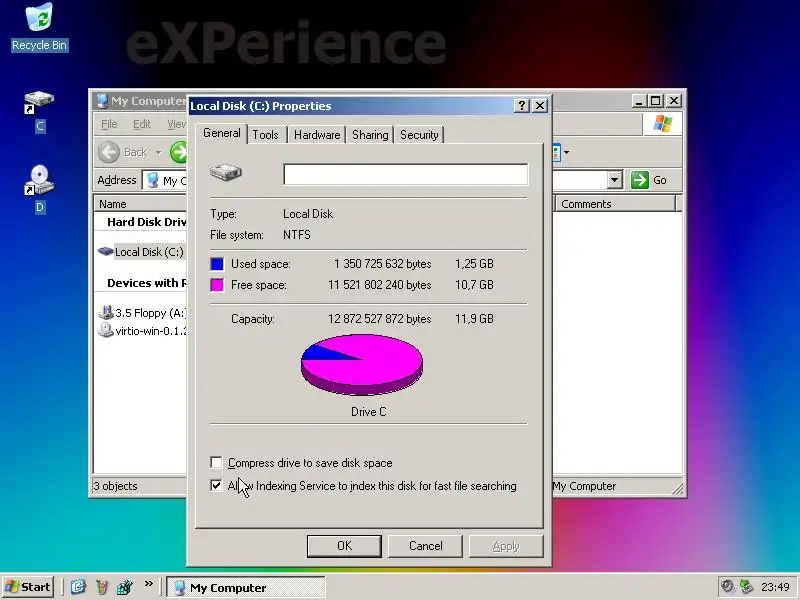Open the Back button history dropdown arrow

[x=159, y=153]
